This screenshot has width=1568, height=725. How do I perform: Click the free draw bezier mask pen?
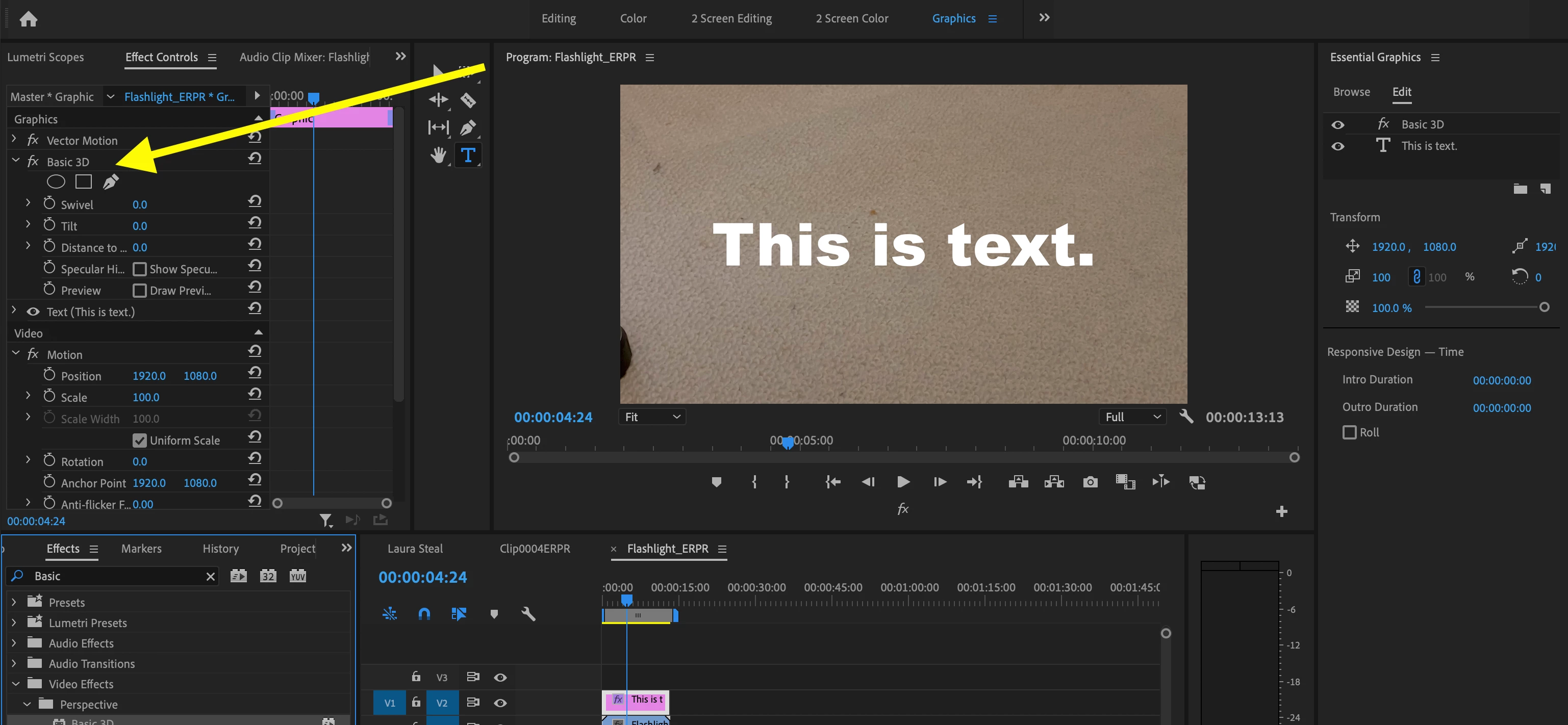coord(111,182)
